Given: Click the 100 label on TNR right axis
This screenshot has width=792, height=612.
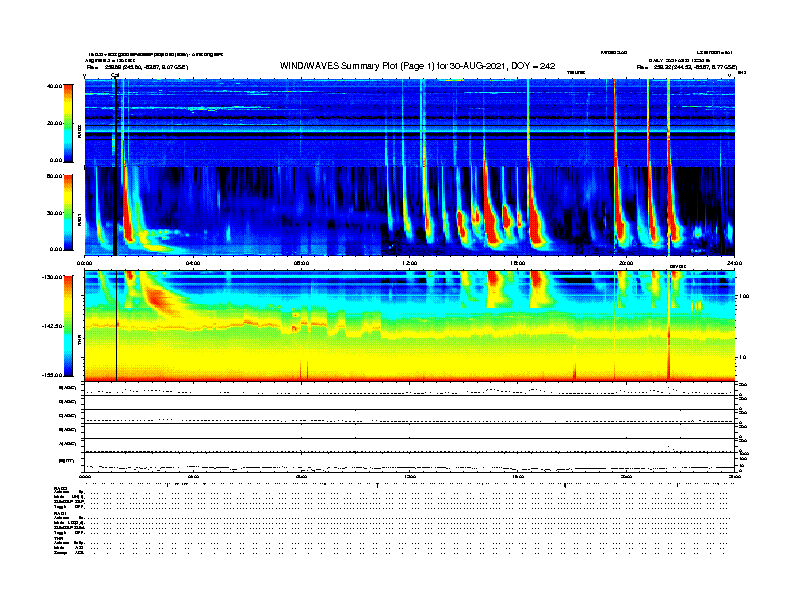Looking at the screenshot, I should 744,296.
